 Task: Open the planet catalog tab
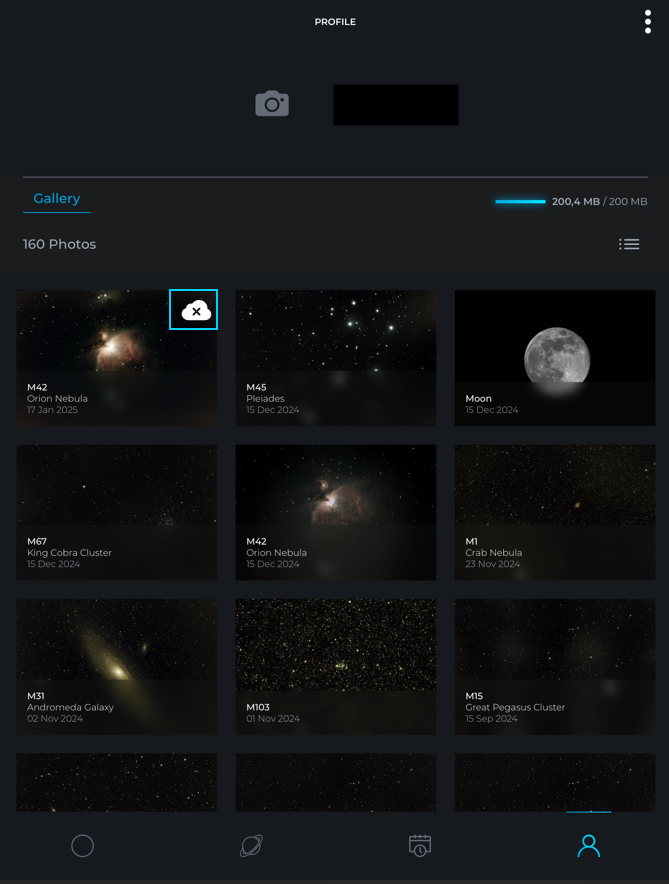[251, 846]
